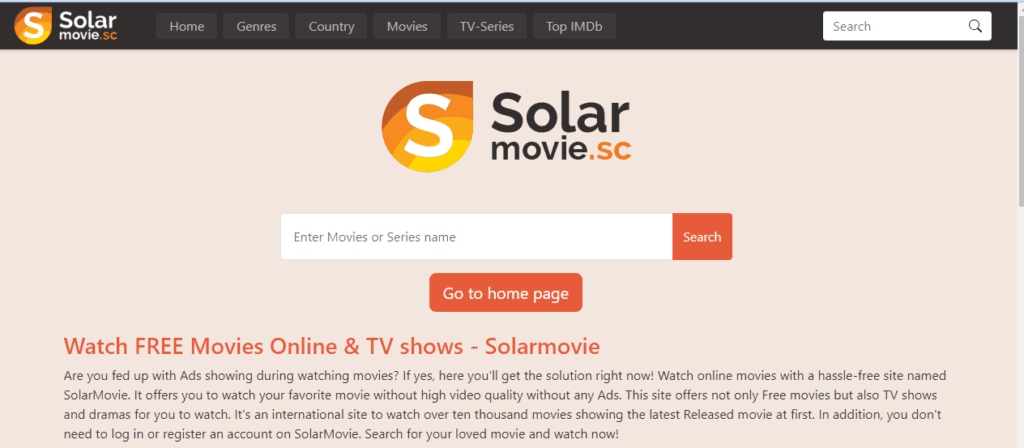
Task: Click the magnifier icon in the header search box
Action: click(x=975, y=26)
